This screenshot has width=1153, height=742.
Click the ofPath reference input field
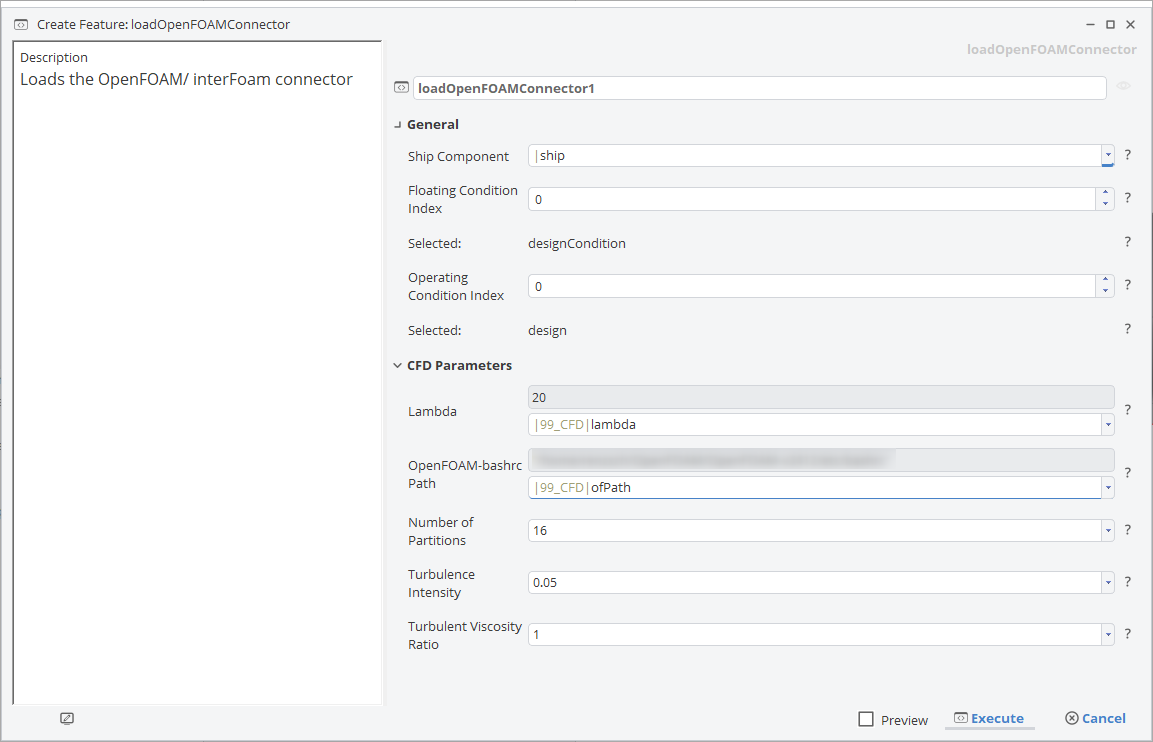pyautogui.click(x=815, y=488)
